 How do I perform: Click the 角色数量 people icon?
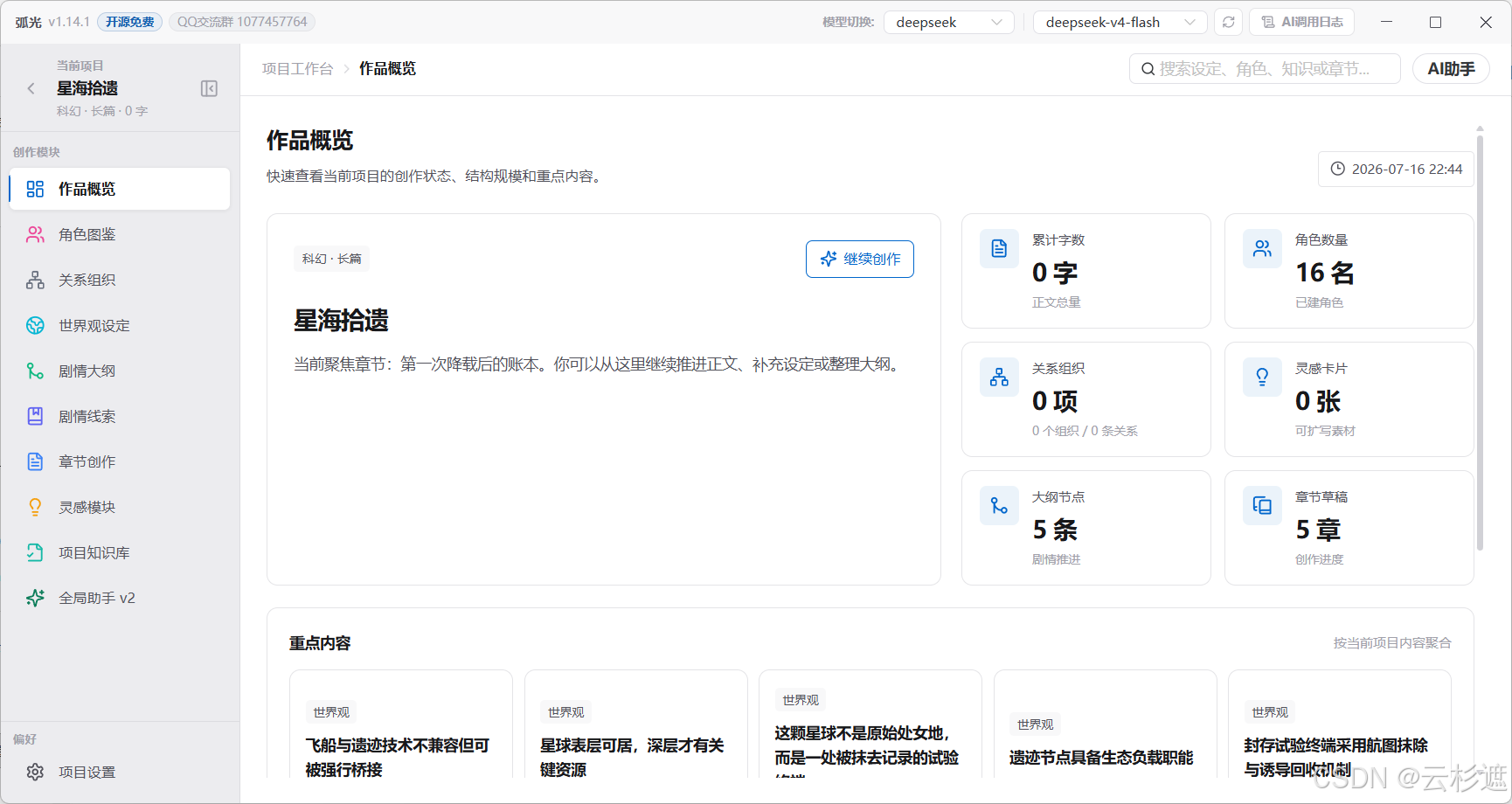tap(1262, 249)
